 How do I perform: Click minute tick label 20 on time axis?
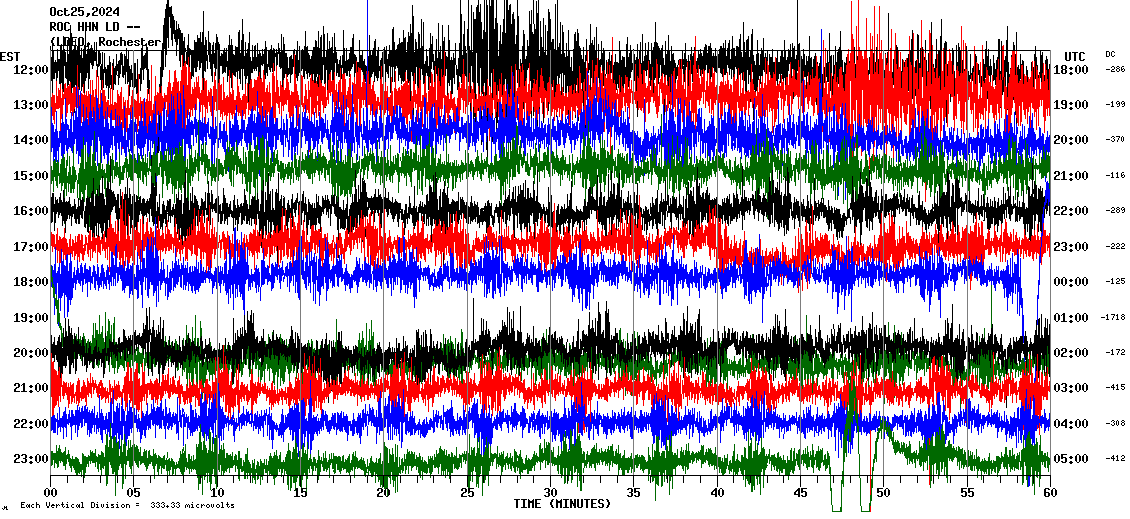pyautogui.click(x=383, y=493)
